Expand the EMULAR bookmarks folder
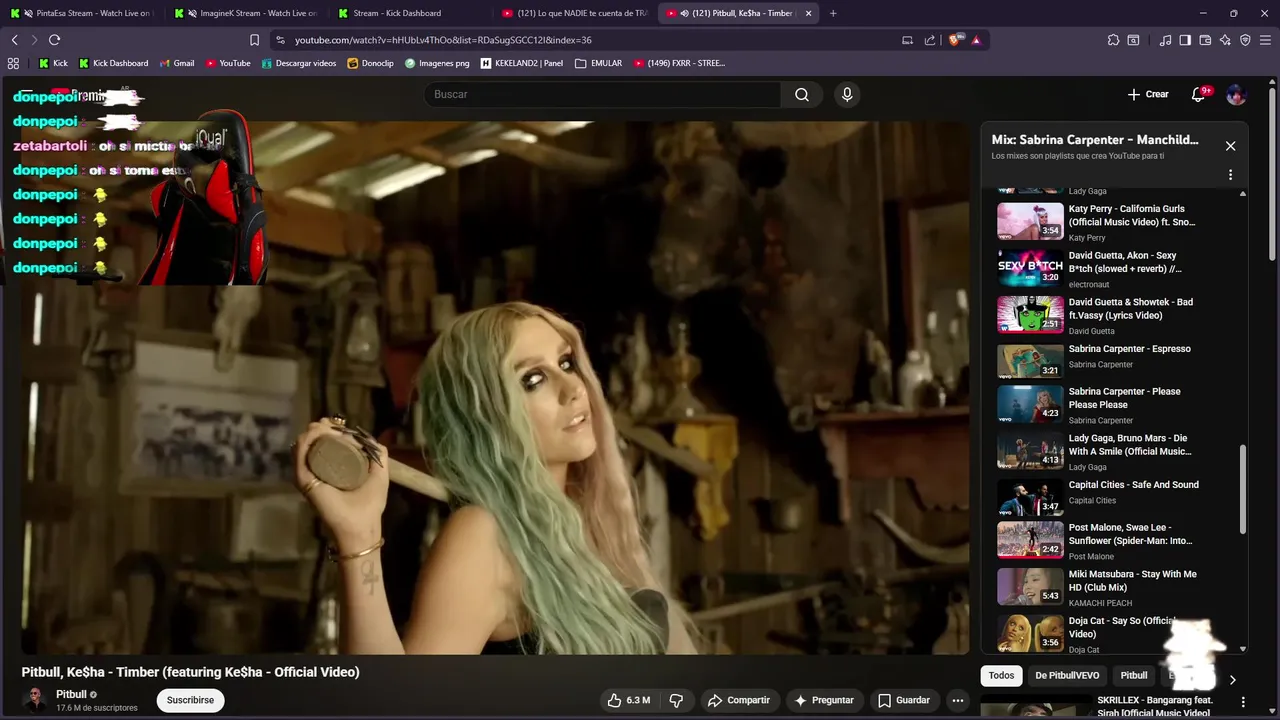This screenshot has height=720, width=1280. coord(598,63)
